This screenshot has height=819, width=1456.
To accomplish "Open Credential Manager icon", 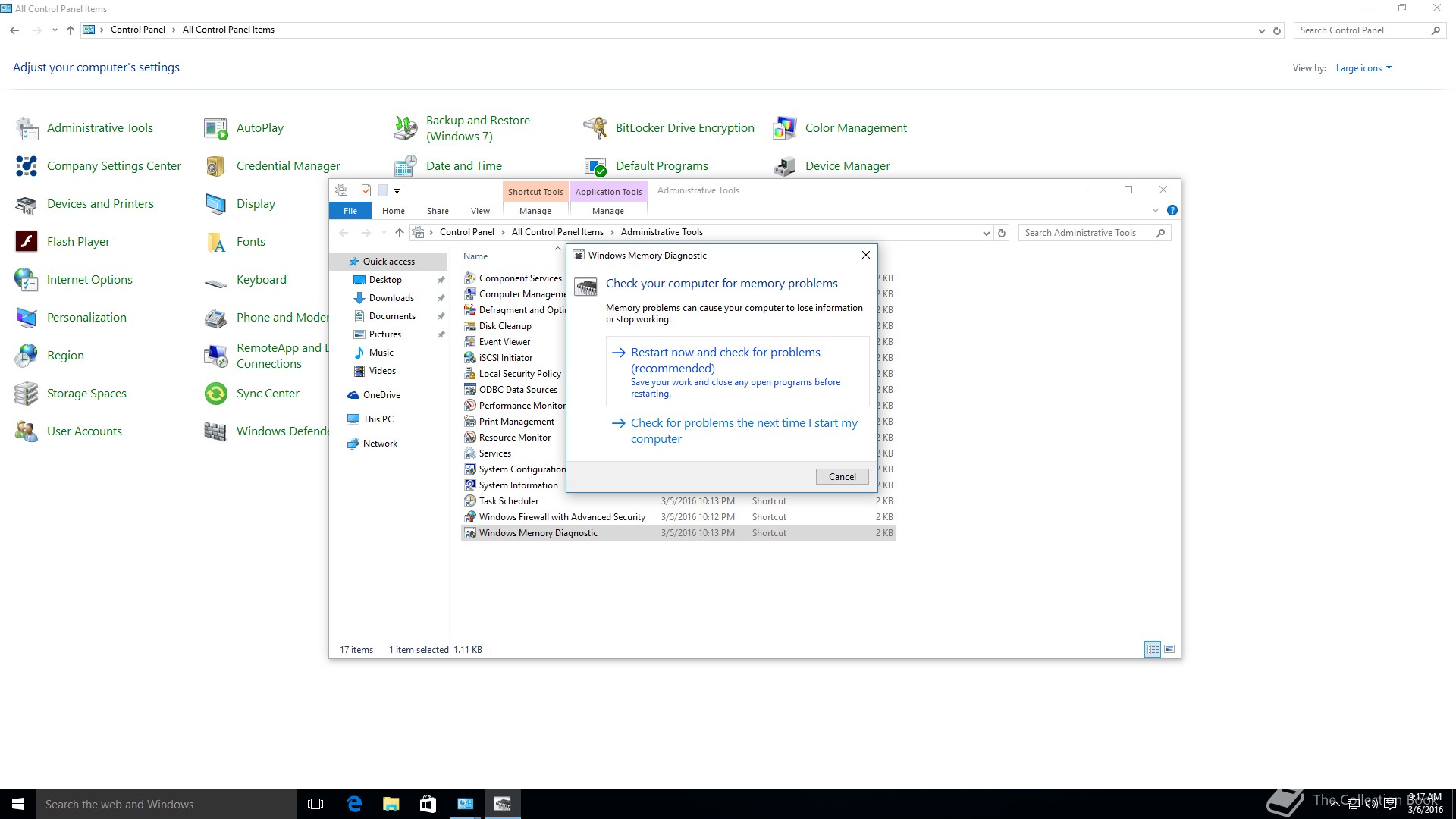I will click(216, 166).
